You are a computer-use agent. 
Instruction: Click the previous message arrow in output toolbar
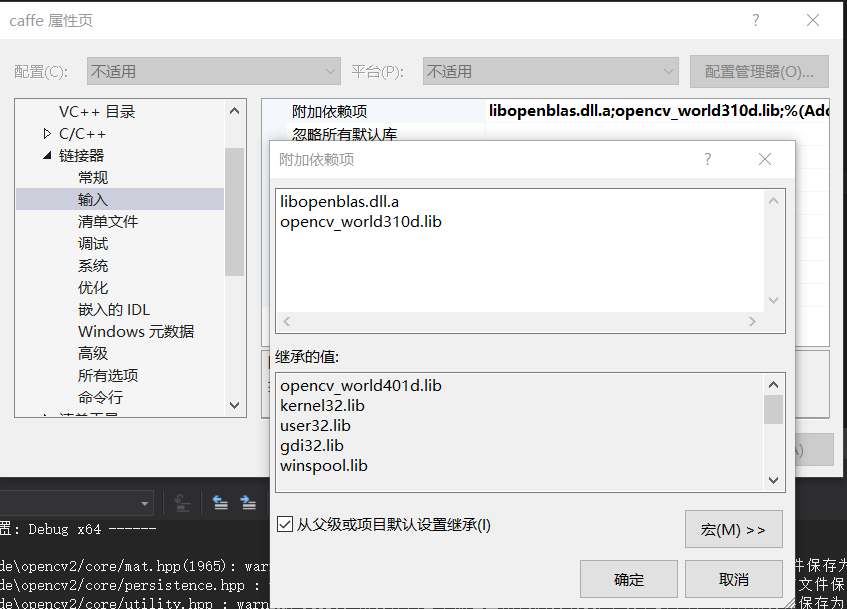tap(221, 504)
